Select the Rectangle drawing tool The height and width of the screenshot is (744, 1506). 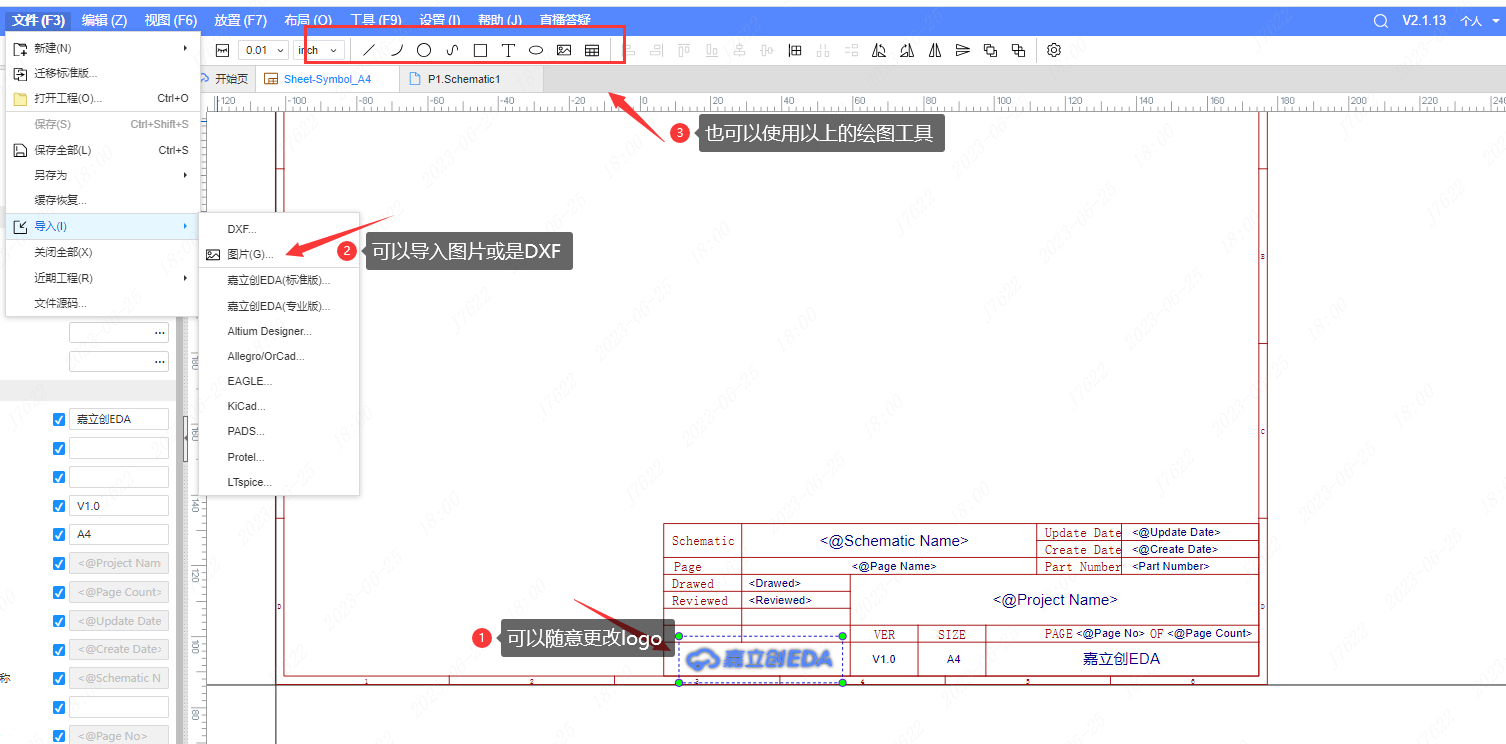(x=480, y=50)
